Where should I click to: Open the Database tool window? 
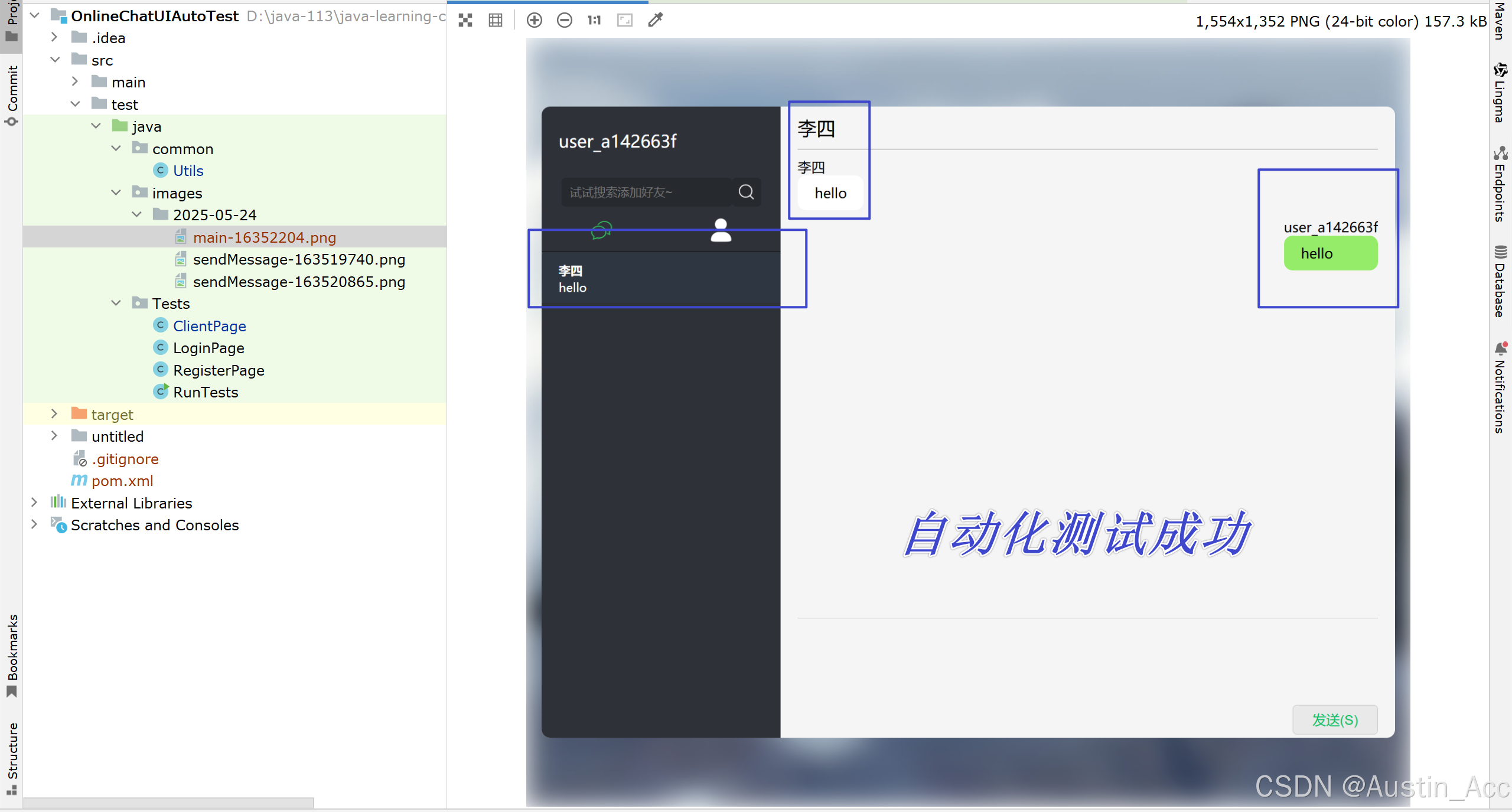1500,281
